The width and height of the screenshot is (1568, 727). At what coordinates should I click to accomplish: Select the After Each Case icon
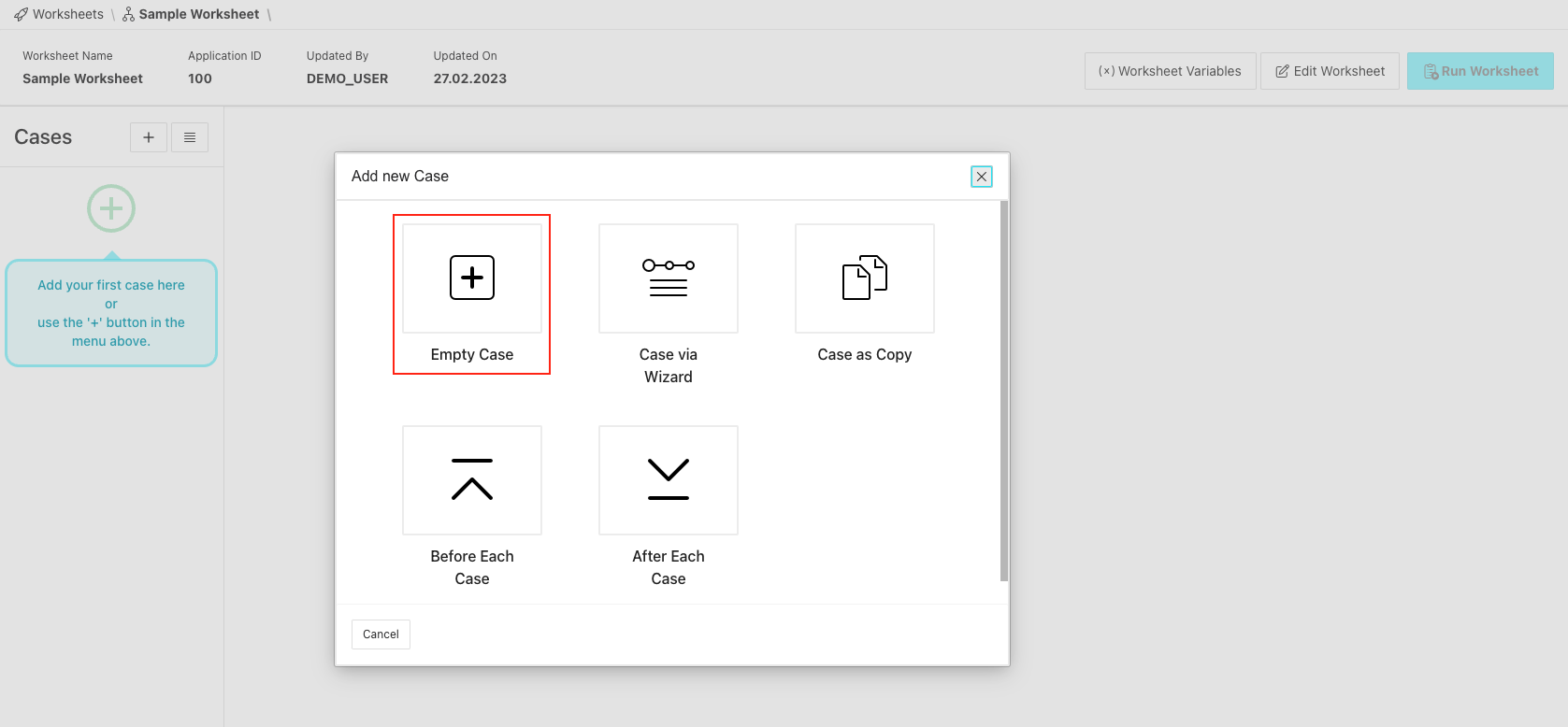click(669, 479)
